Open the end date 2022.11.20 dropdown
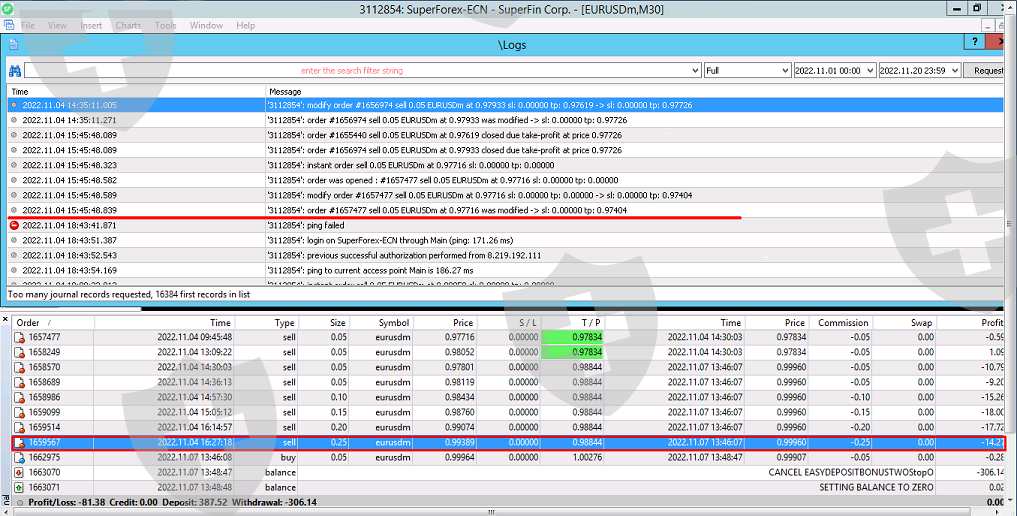Image resolution: width=1017 pixels, height=516 pixels. pyautogui.click(x=954, y=71)
